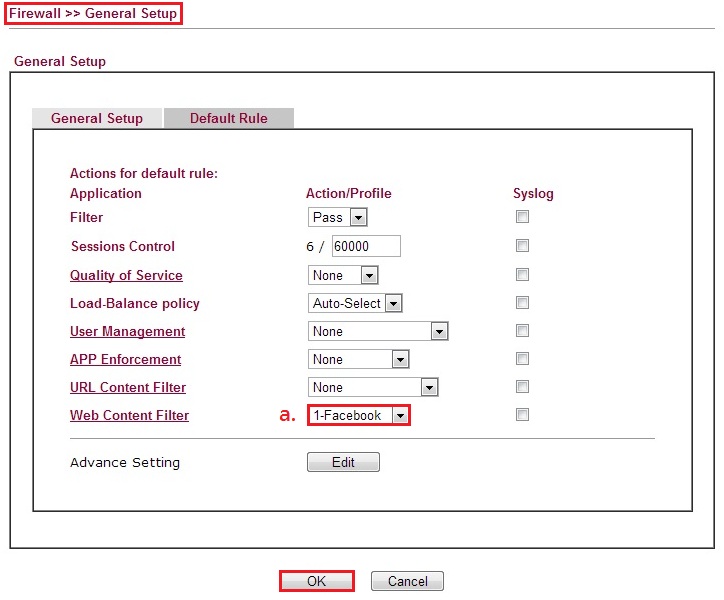The width and height of the screenshot is (724, 600).
Task: Click the Sessions Control input field
Action: [x=365, y=246]
